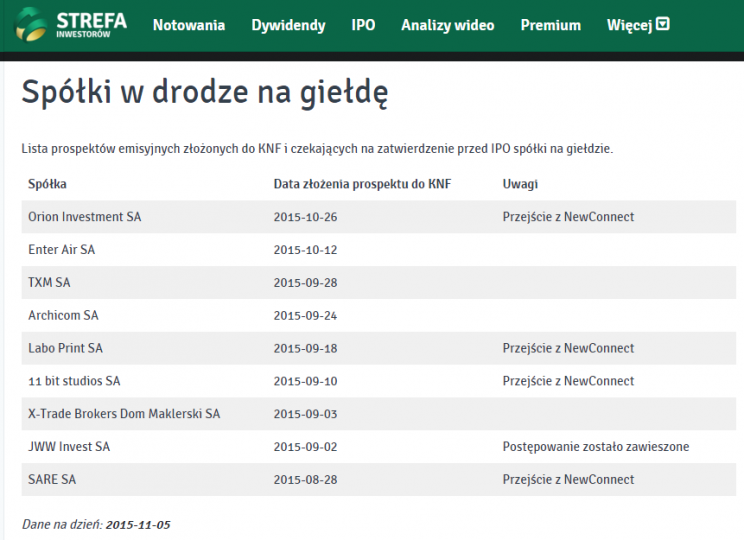Click the Spółka column header
The width and height of the screenshot is (744, 540).
coord(47,184)
